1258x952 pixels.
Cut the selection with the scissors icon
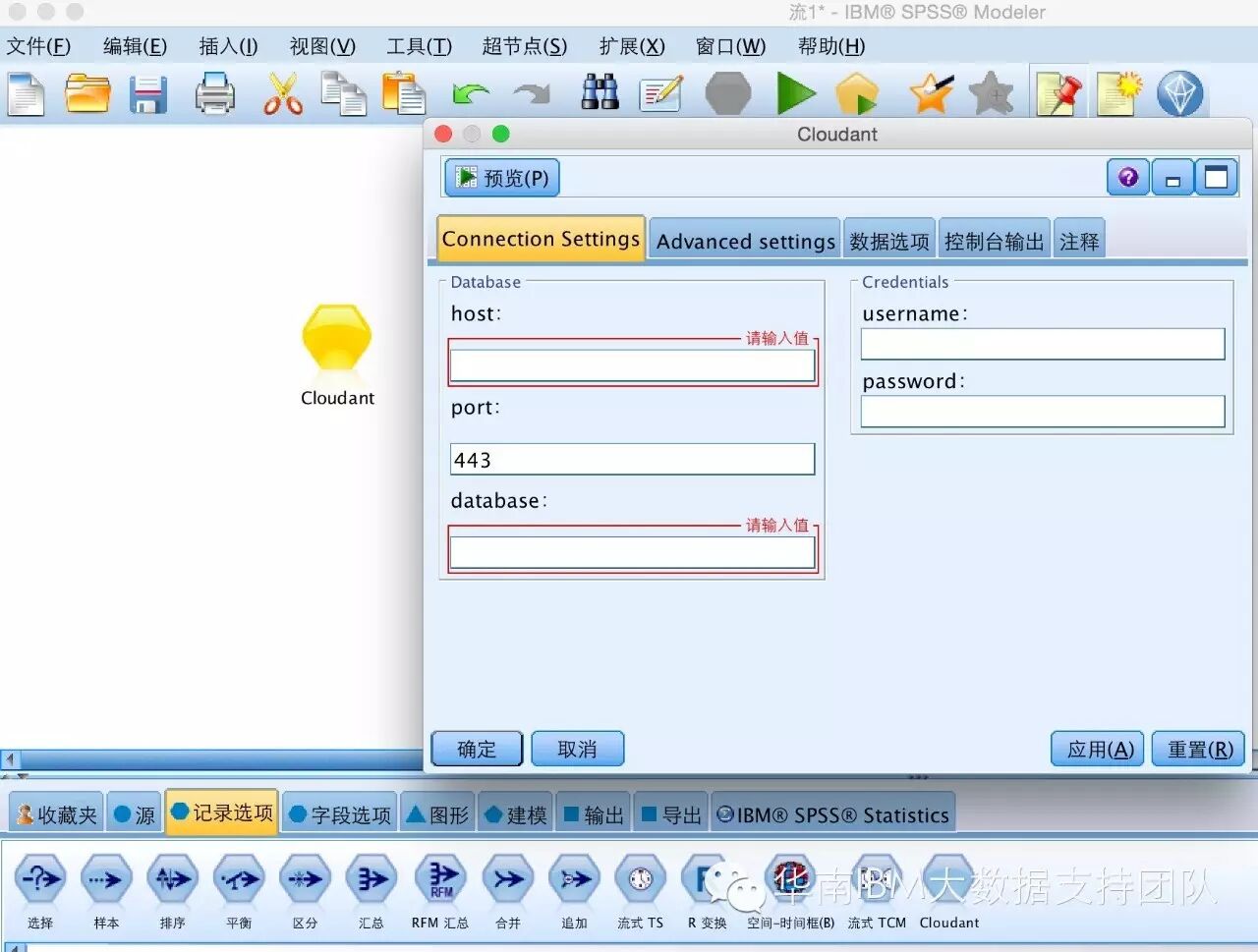tap(283, 95)
